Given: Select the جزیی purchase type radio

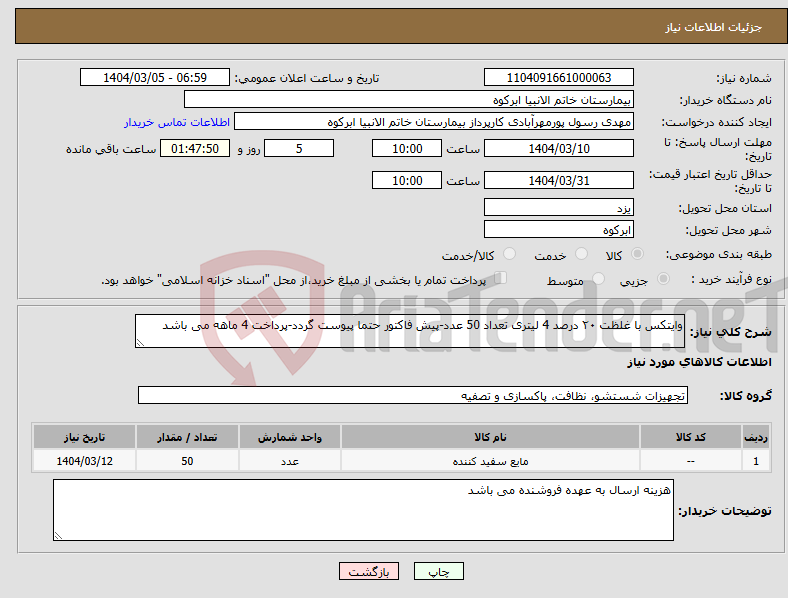Looking at the screenshot, I should click(663, 278).
